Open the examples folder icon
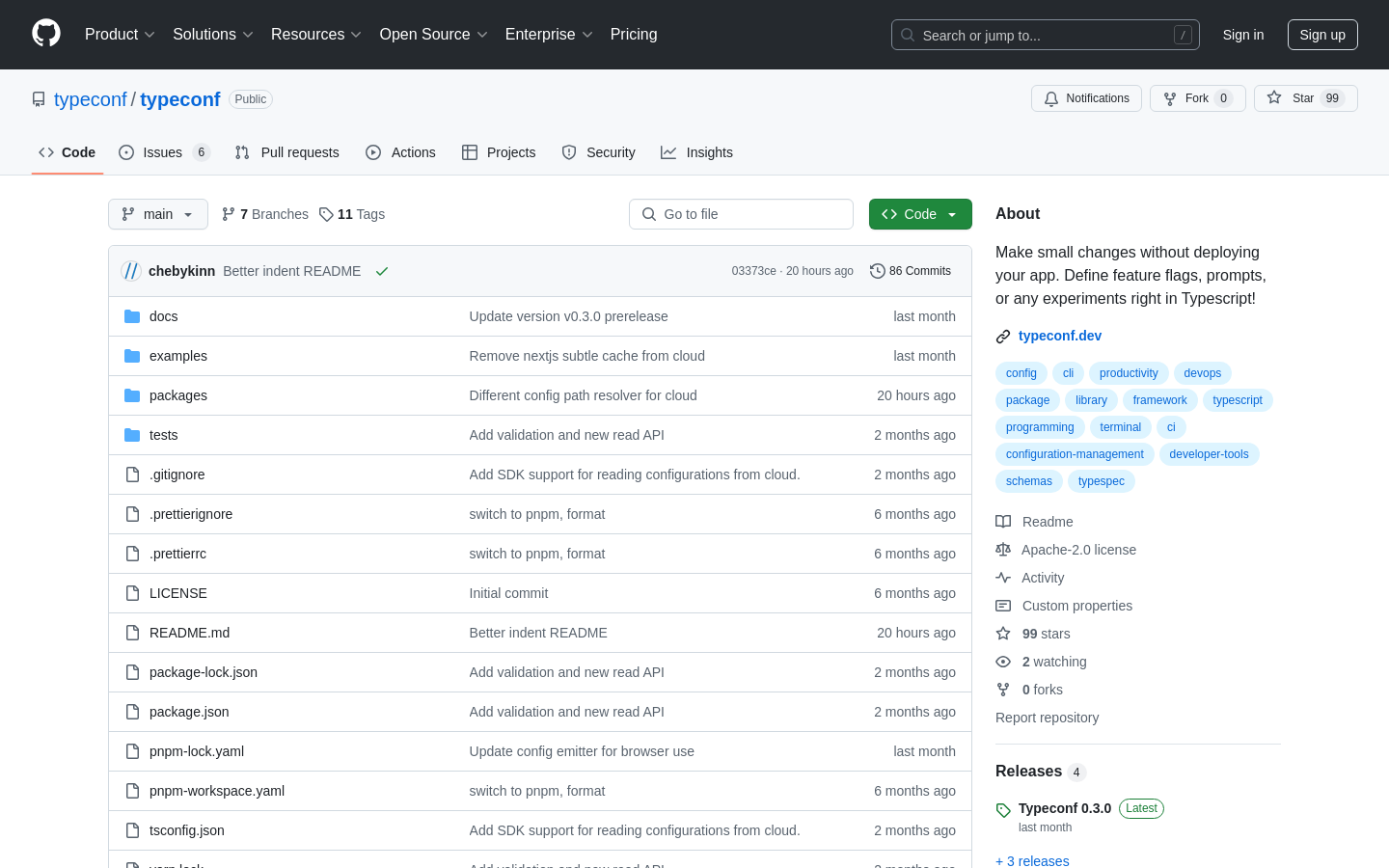This screenshot has width=1389, height=868. pyautogui.click(x=132, y=356)
